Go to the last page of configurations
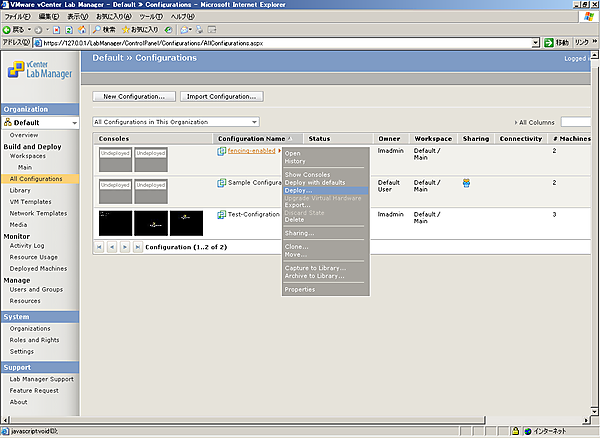This screenshot has width=600, height=438. click(136, 246)
